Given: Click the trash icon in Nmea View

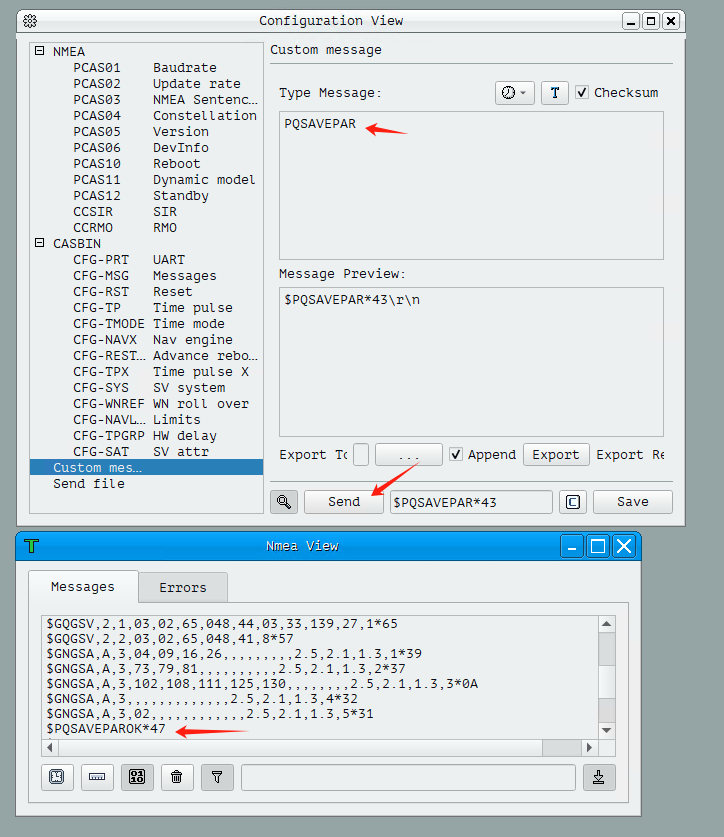Looking at the screenshot, I should tap(176, 776).
